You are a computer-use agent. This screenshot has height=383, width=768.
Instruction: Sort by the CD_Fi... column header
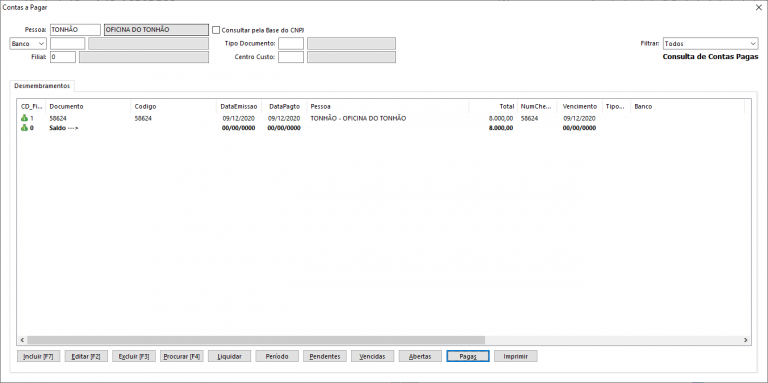pyautogui.click(x=32, y=106)
